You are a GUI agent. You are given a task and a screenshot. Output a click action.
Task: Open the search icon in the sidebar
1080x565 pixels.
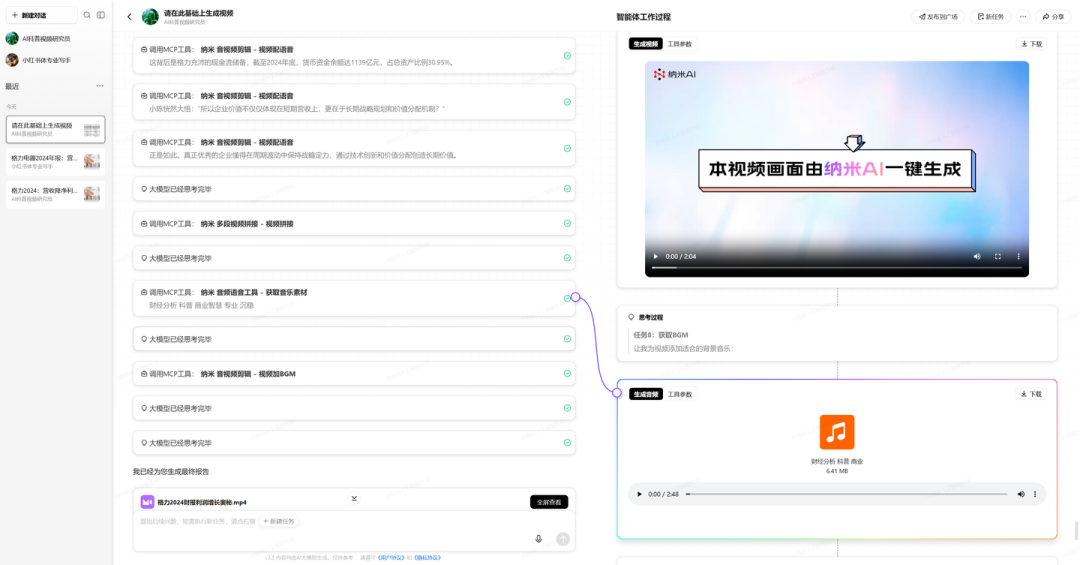tap(87, 15)
